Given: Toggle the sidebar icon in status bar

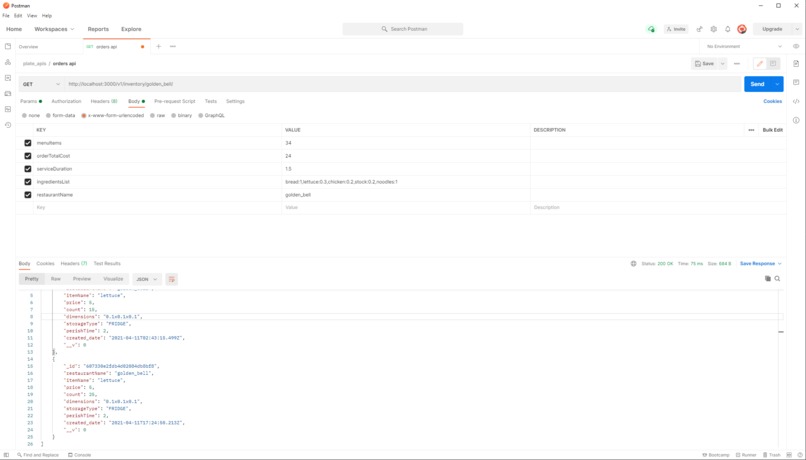Looking at the screenshot, I should click(x=6, y=455).
